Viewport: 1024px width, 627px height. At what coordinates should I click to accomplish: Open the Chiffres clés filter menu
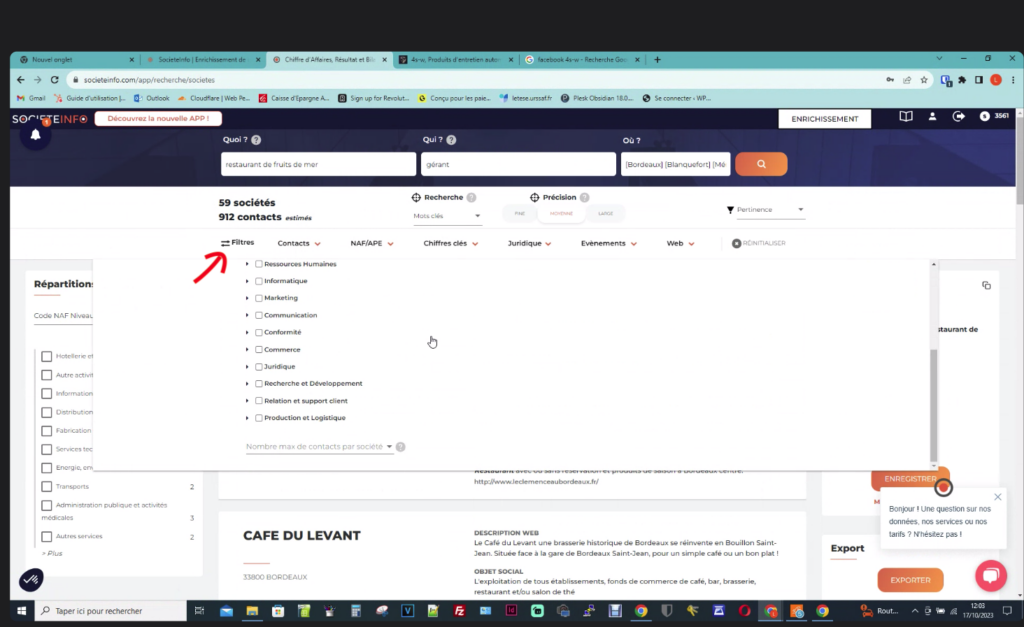click(449, 243)
